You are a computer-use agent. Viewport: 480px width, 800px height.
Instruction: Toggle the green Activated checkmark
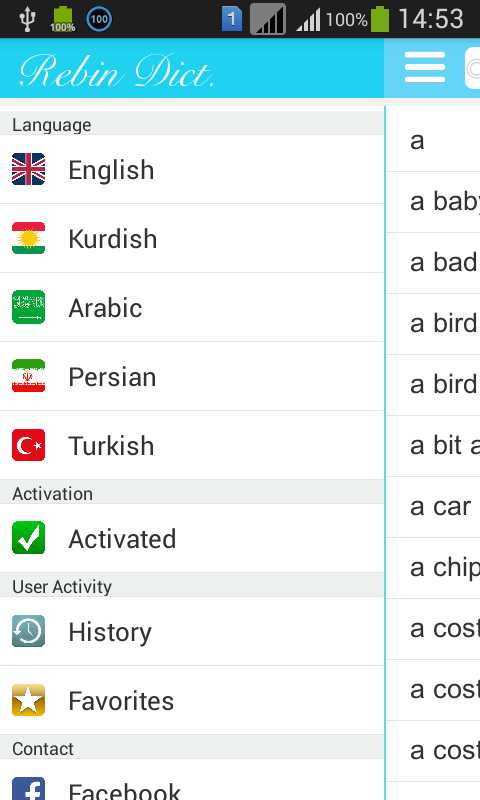click(29, 538)
